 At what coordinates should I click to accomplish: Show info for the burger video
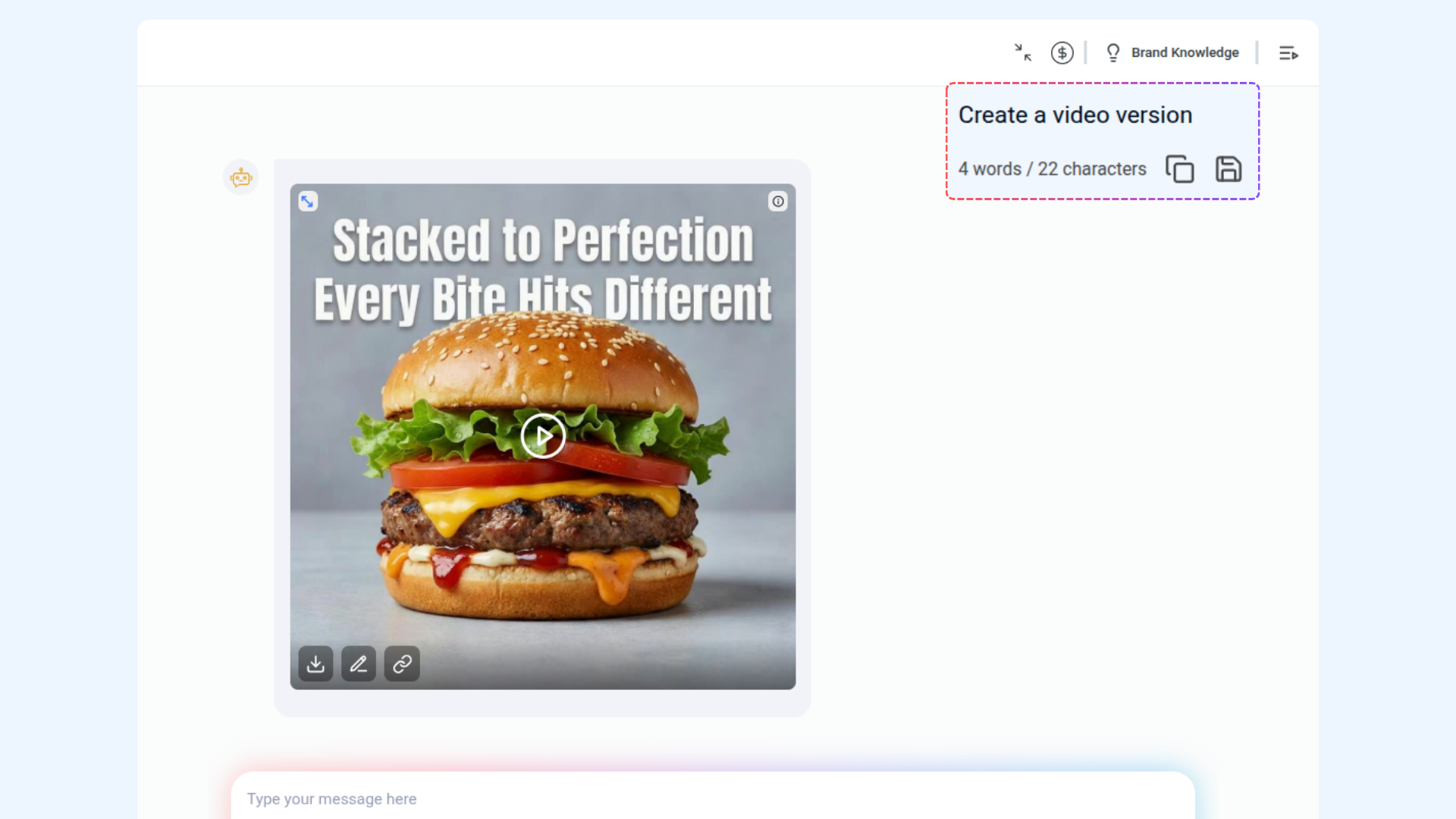click(778, 201)
